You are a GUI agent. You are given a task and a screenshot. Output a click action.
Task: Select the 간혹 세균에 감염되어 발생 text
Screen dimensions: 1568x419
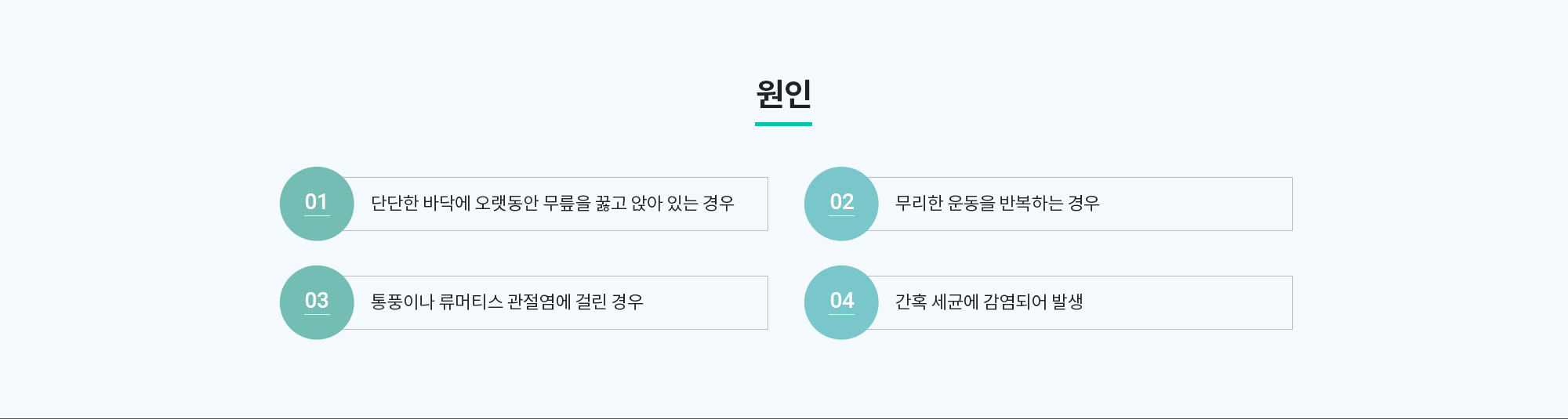point(989,302)
